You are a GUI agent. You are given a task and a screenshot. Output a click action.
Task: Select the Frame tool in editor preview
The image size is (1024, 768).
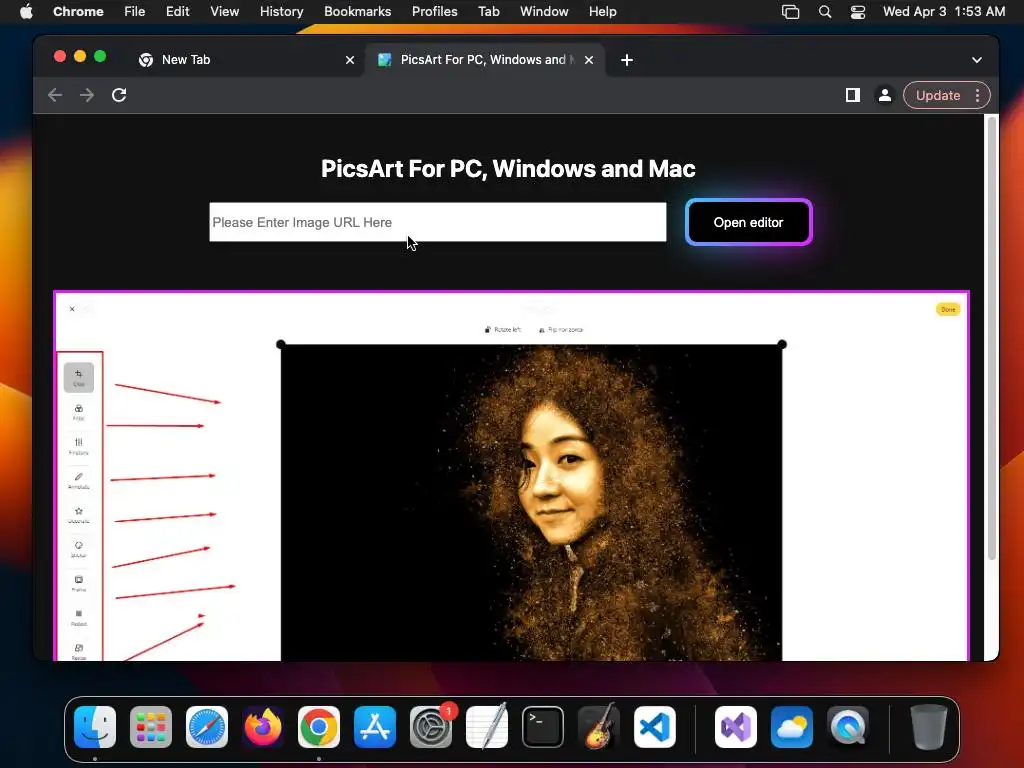pos(78,584)
